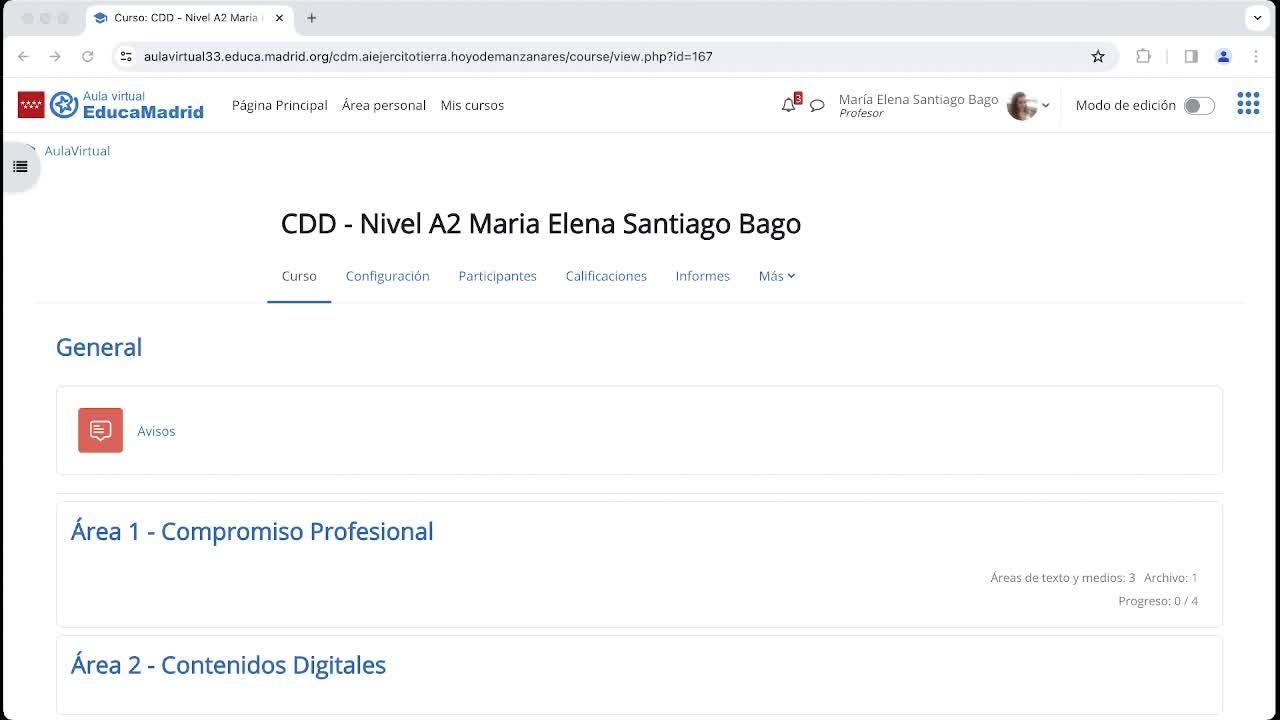Switch to the Curso tab
The image size is (1280, 720).
299,276
